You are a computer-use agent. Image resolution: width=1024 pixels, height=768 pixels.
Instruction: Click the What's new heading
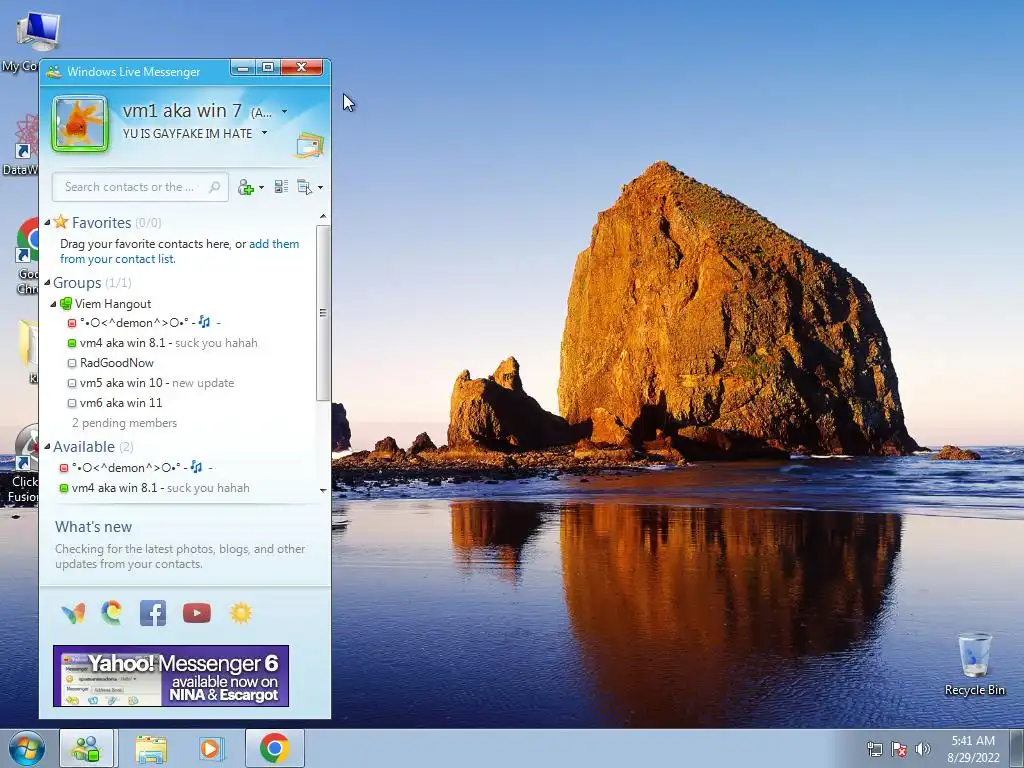[93, 527]
